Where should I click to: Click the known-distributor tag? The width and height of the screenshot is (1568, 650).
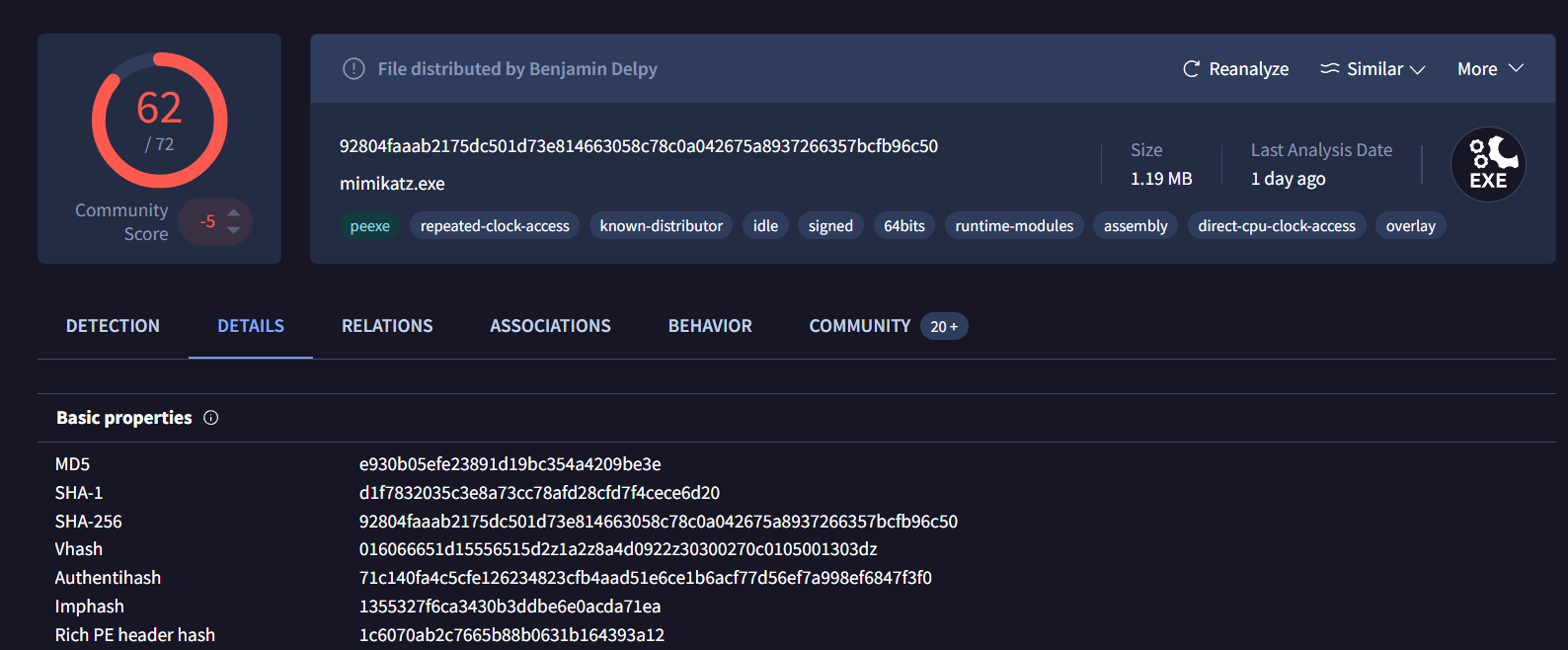pyautogui.click(x=661, y=226)
